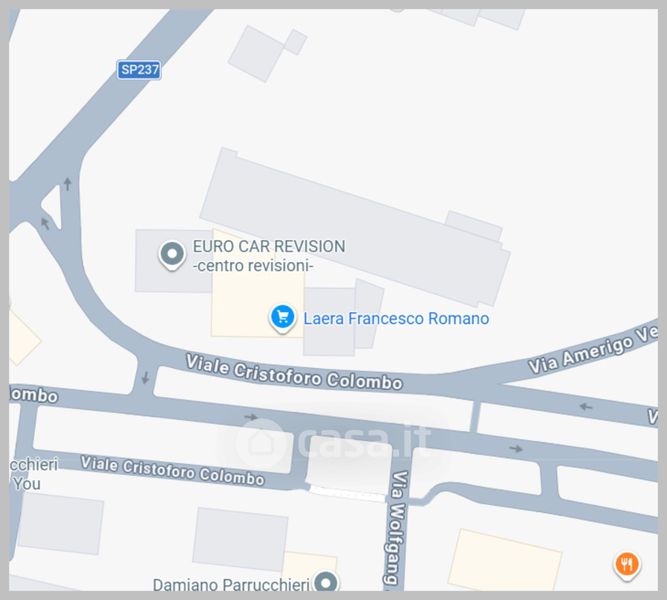Image resolution: width=667 pixels, height=600 pixels.
Task: Click the long grey building north of Laera
Action: (x=355, y=227)
